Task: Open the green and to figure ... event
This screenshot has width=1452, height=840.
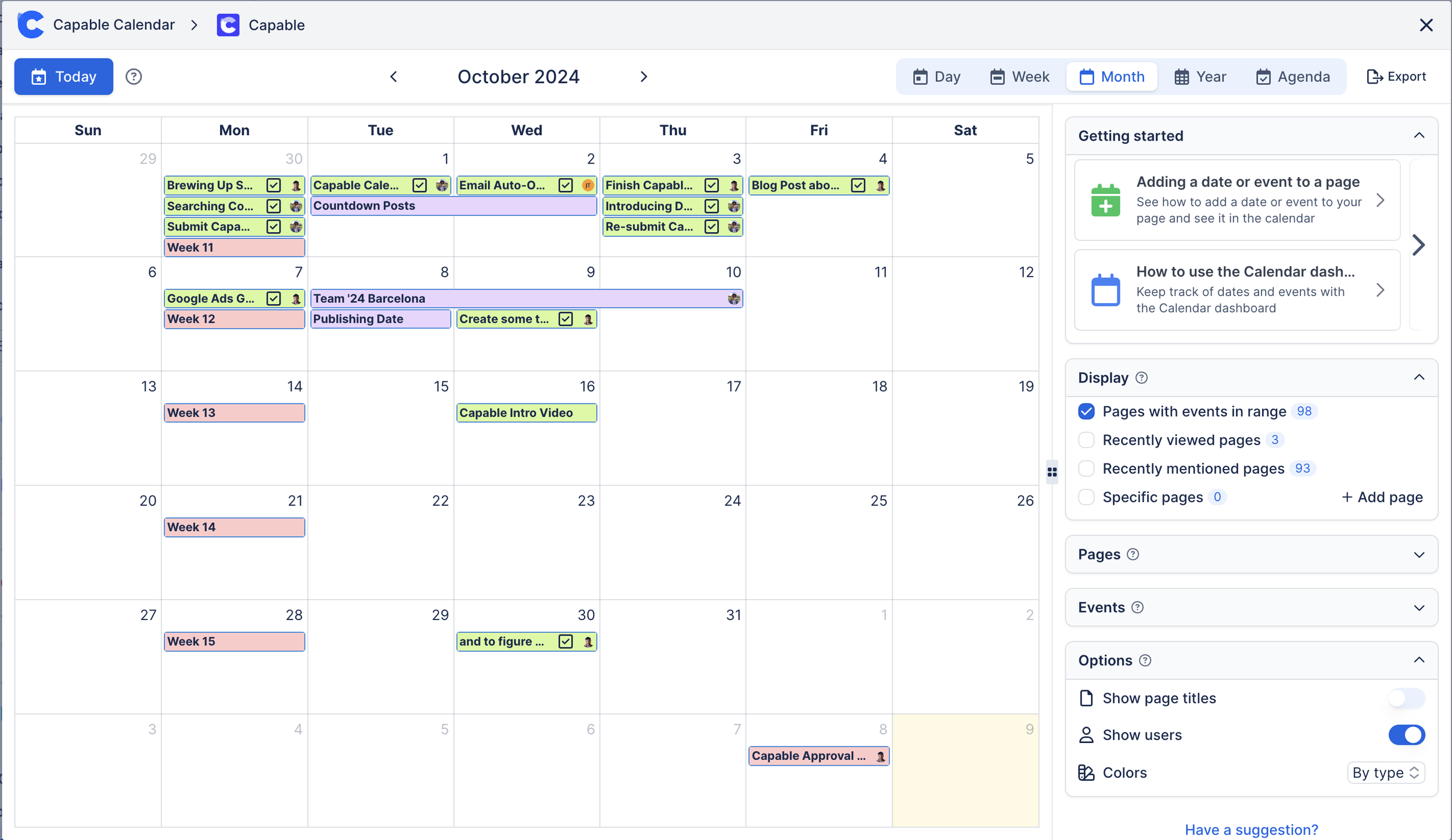Action: point(526,641)
